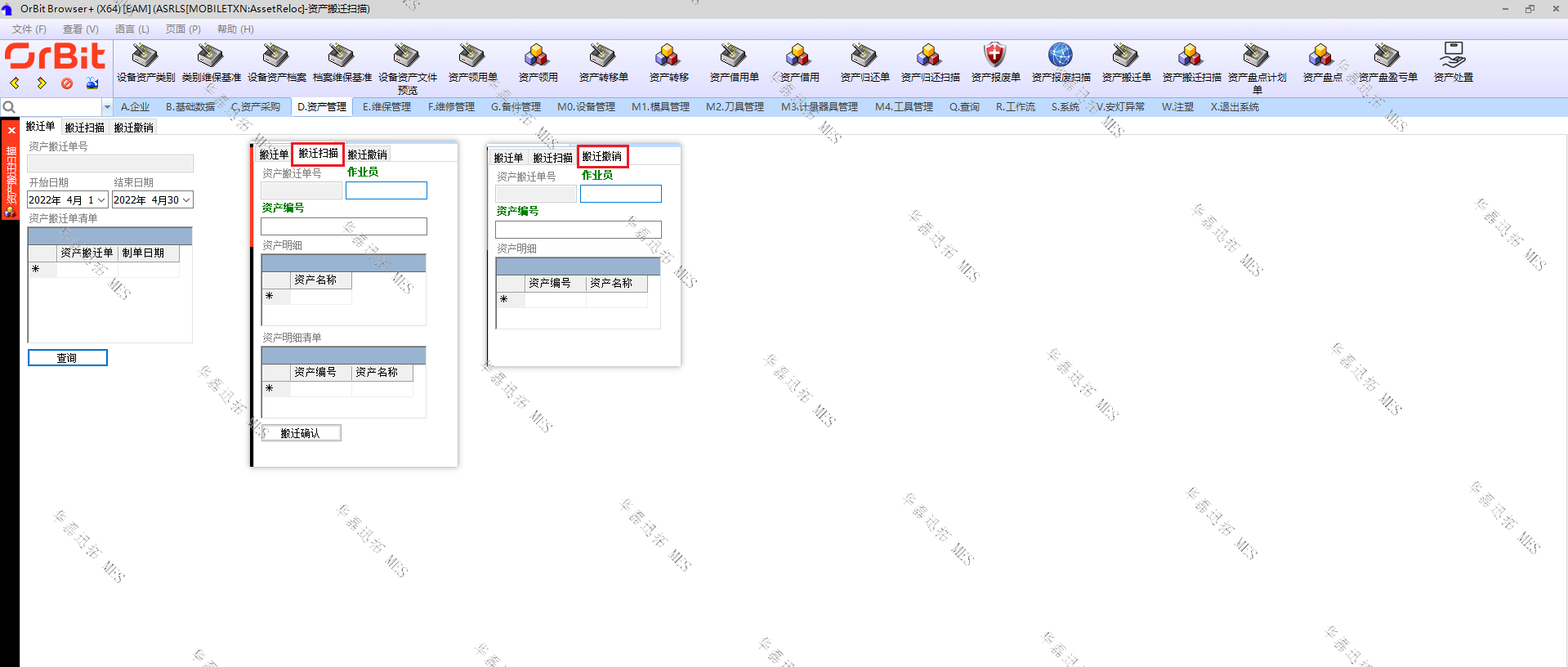
Task: Launch 资产报废扫描 globe icon
Action: [x=1060, y=56]
